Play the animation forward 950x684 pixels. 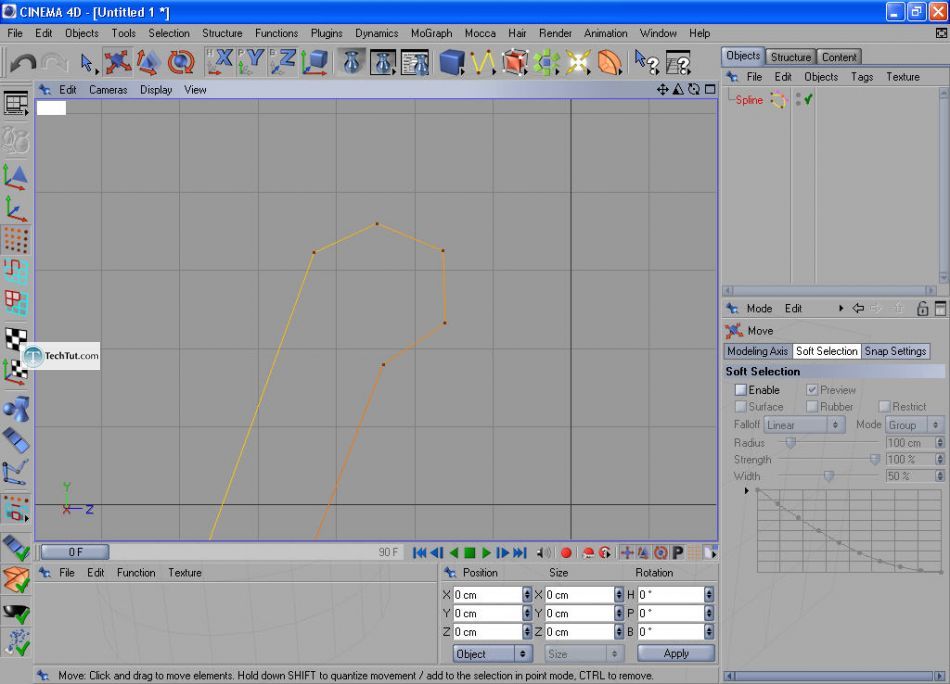(x=486, y=553)
